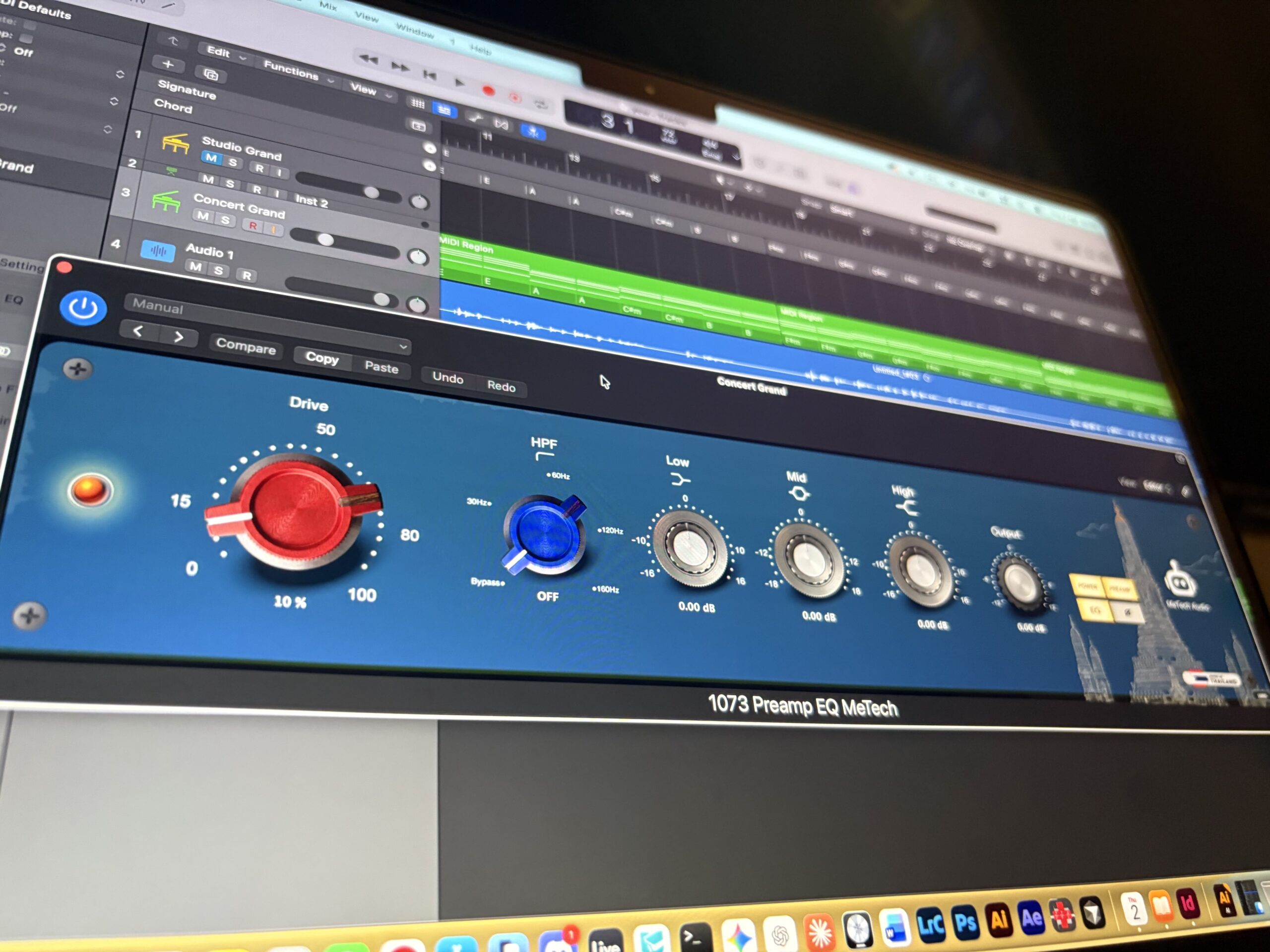Click the duplicate track button next to plus
The height and width of the screenshot is (952, 1270).
pyautogui.click(x=210, y=74)
